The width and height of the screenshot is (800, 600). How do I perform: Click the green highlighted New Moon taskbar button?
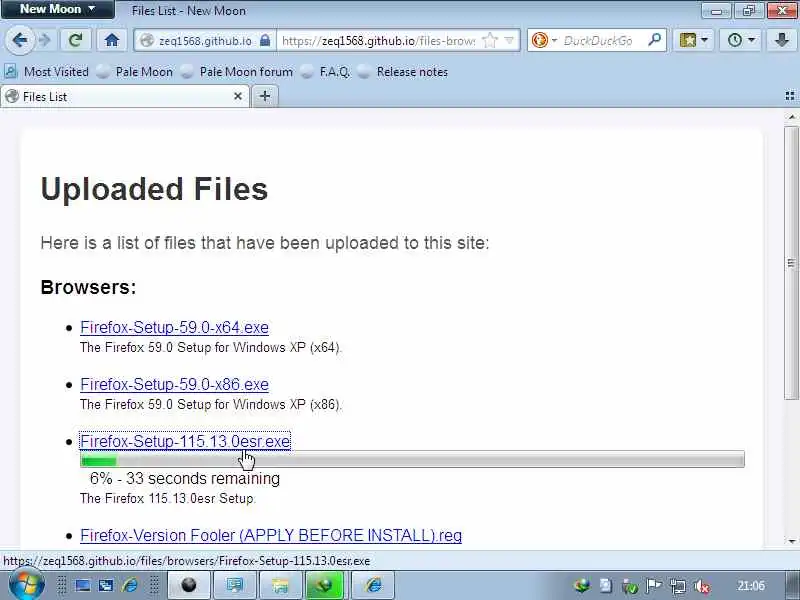click(325, 585)
